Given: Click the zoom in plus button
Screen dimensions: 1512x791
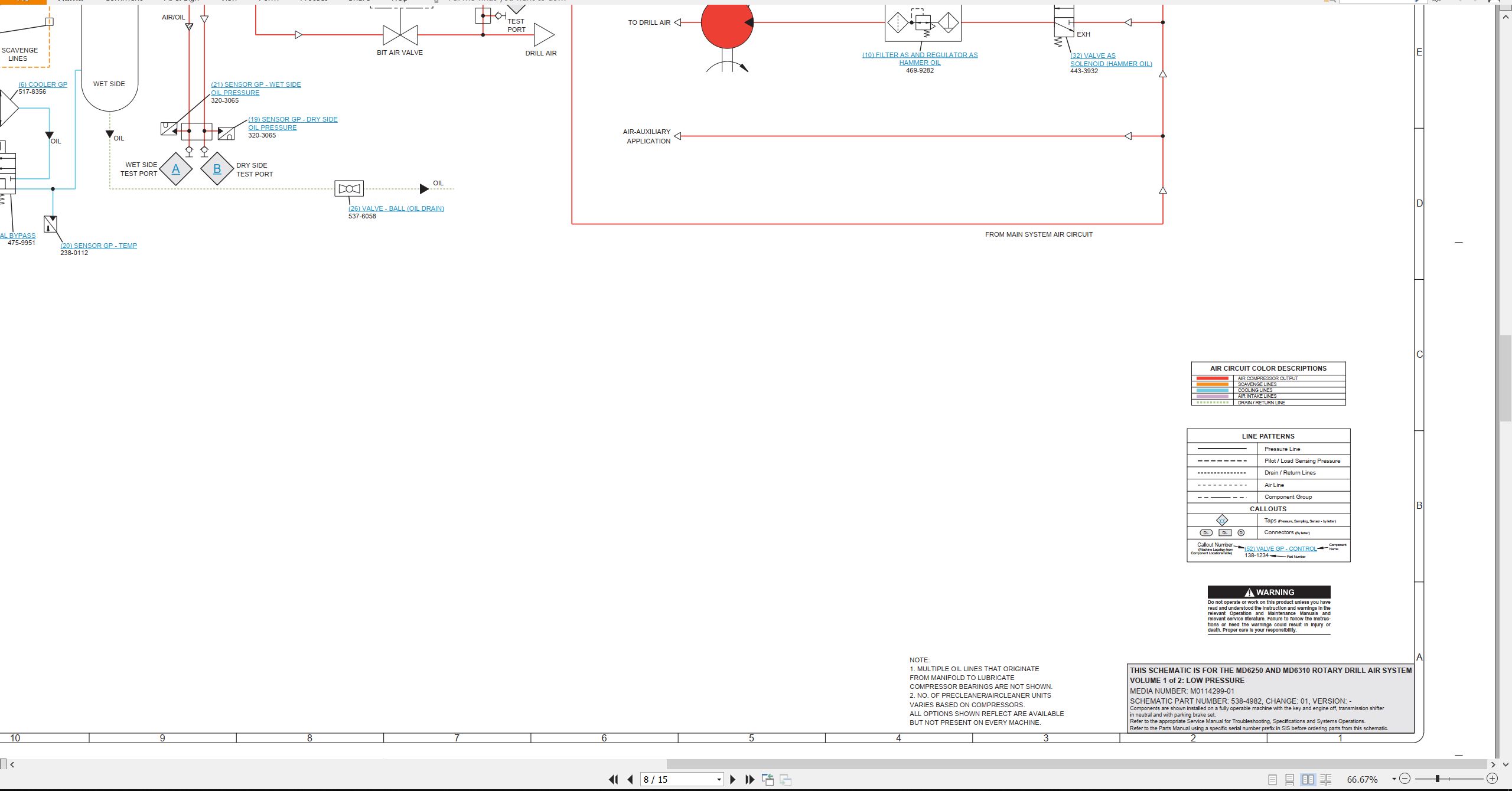Looking at the screenshot, I should [x=1492, y=779].
